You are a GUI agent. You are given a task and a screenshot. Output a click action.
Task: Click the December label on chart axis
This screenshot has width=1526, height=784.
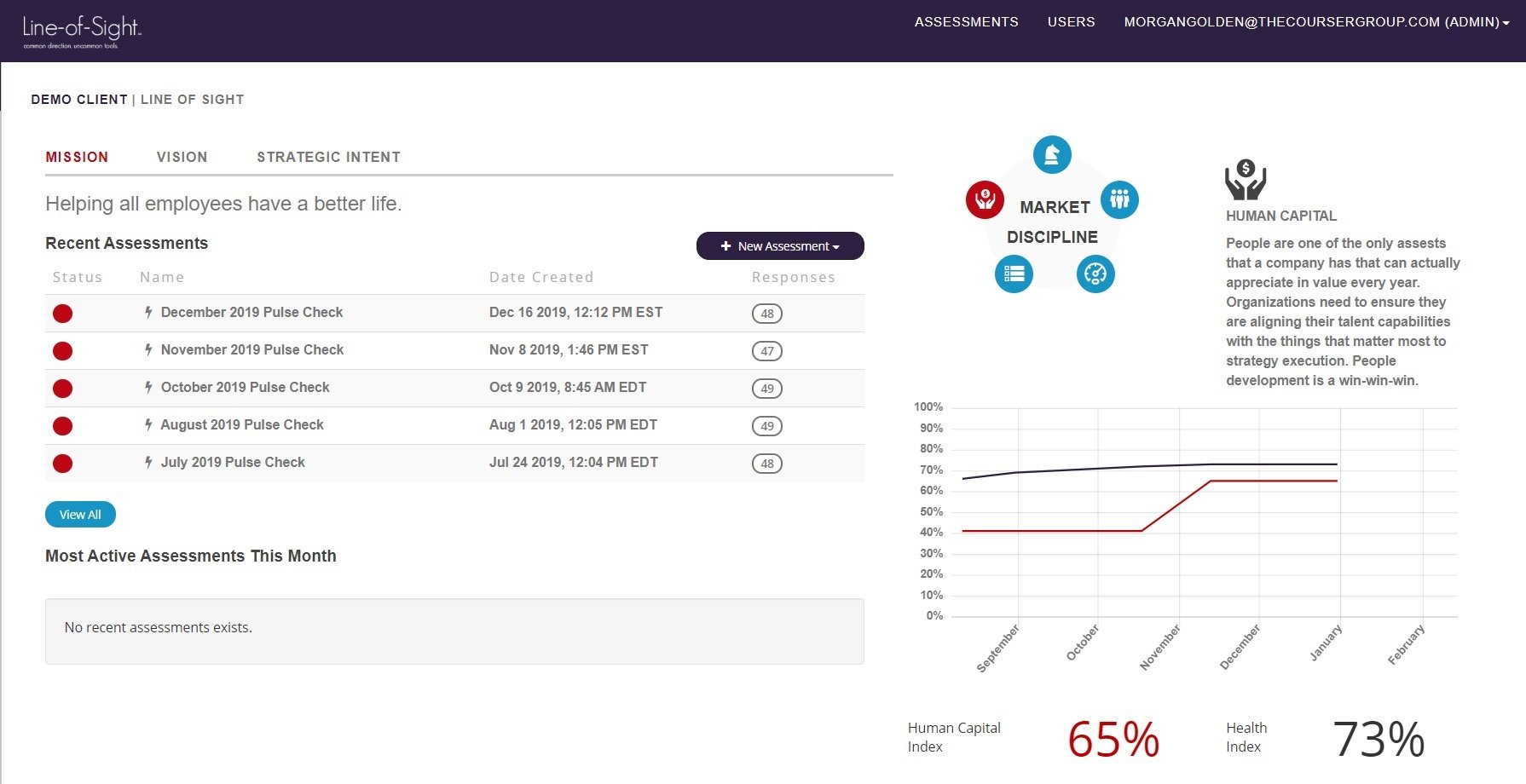tap(1240, 648)
